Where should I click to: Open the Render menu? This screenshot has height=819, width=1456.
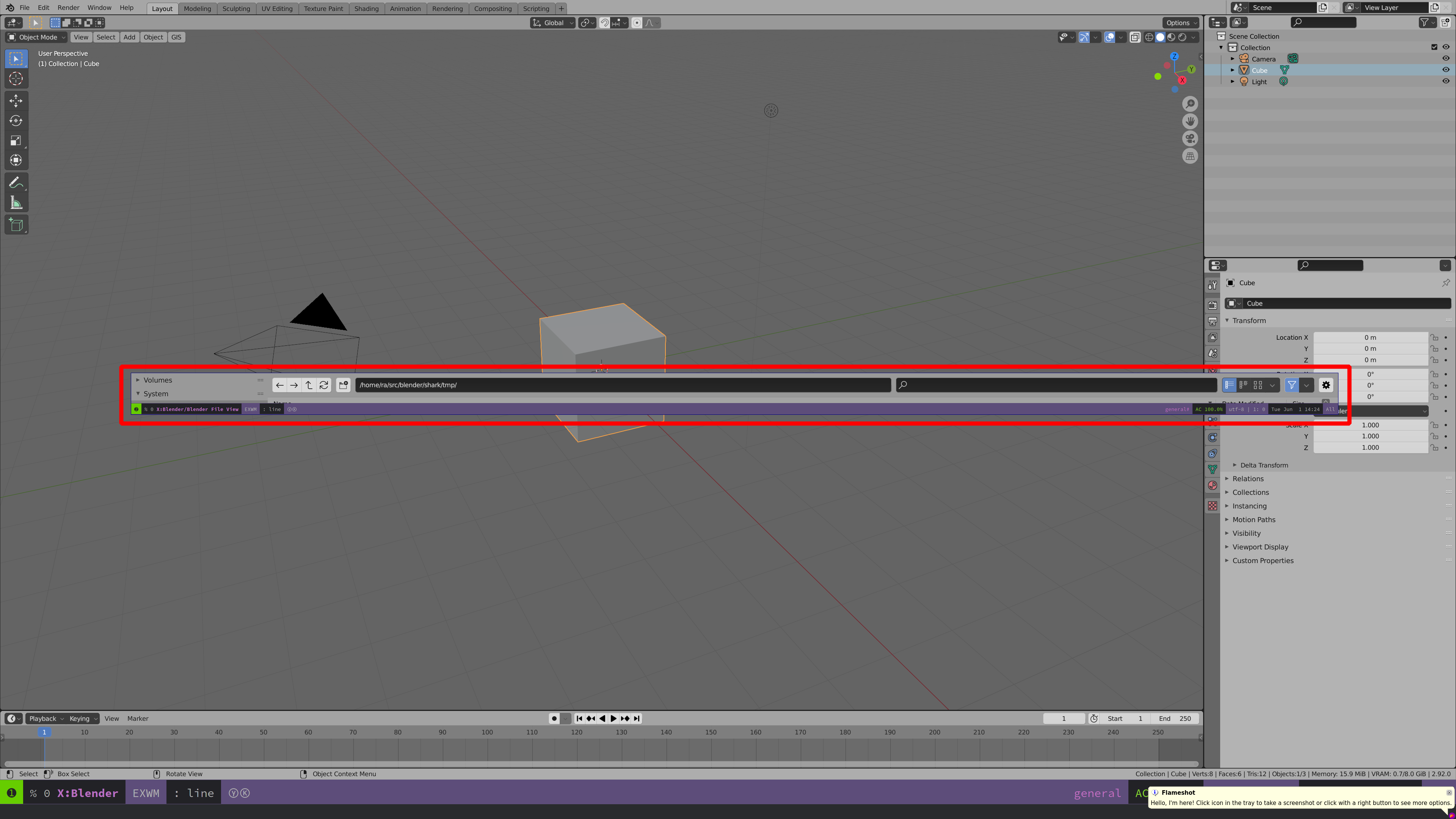tap(68, 8)
